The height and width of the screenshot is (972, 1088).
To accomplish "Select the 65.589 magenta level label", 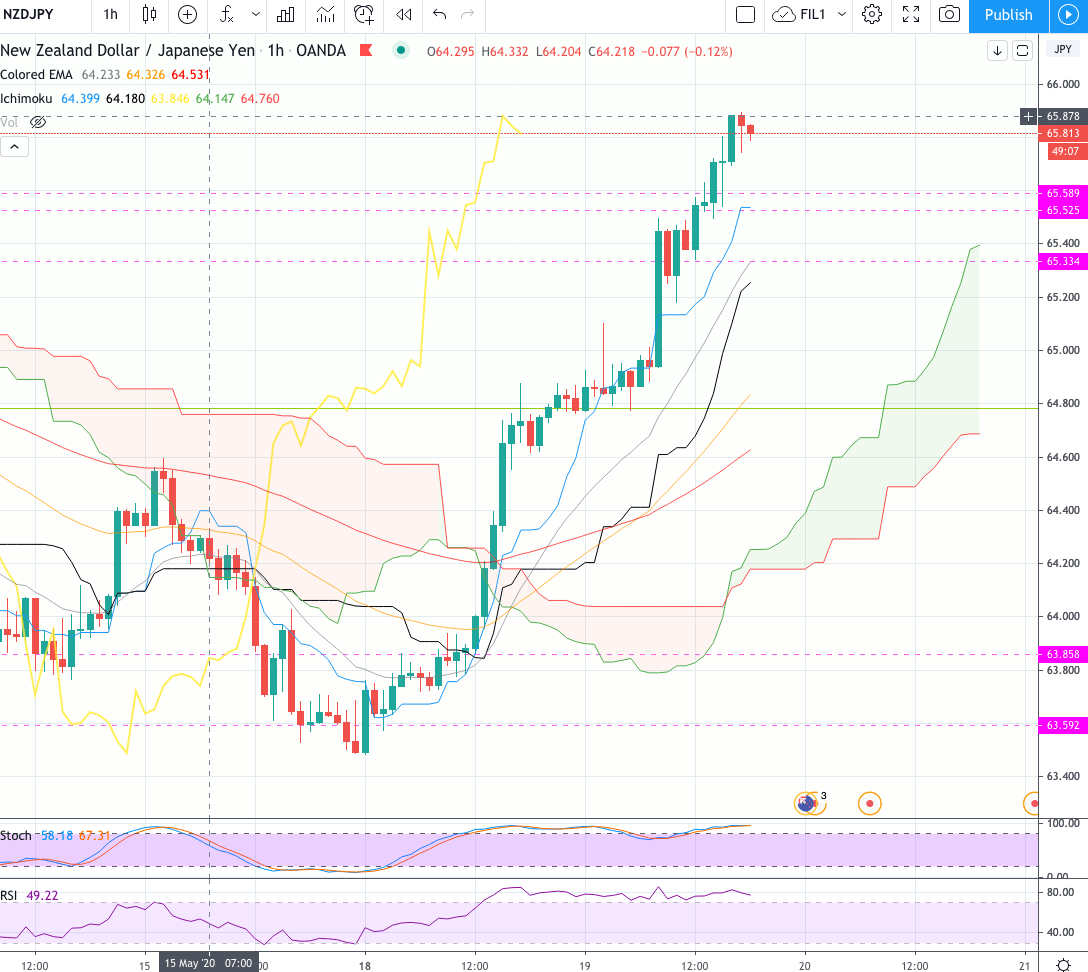I will [x=1063, y=193].
